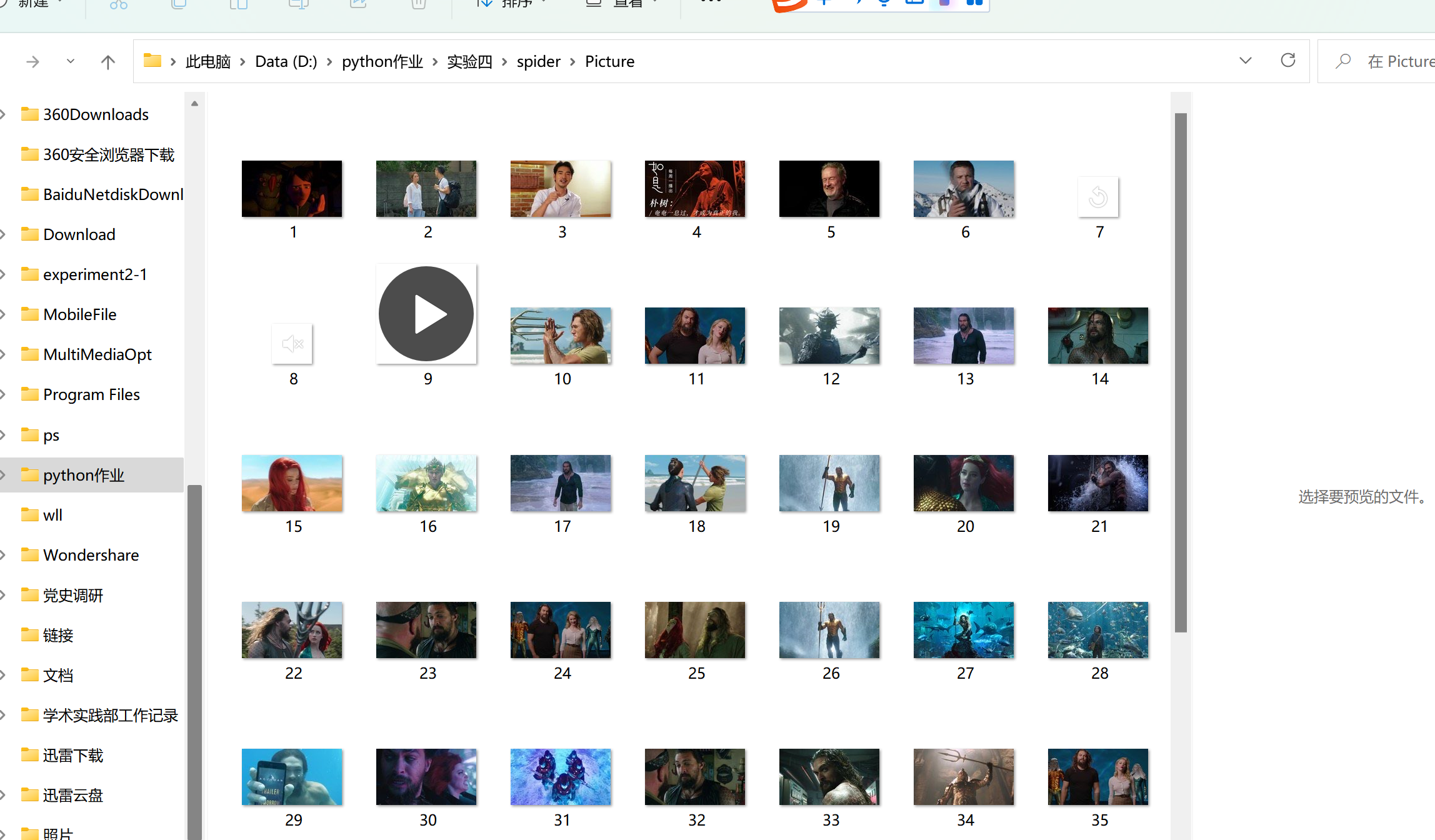Open chevron dropdown before 此电脑 breadcrumb
Screen dimensions: 1435x840
[x=173, y=62]
